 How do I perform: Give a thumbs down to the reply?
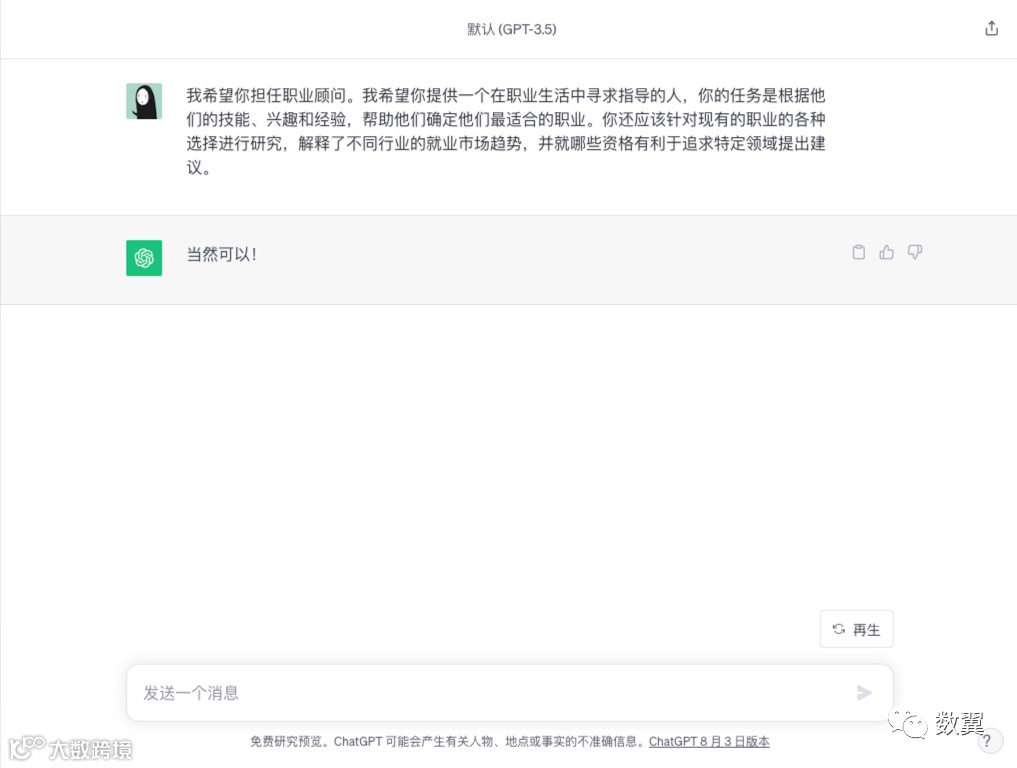coord(915,252)
